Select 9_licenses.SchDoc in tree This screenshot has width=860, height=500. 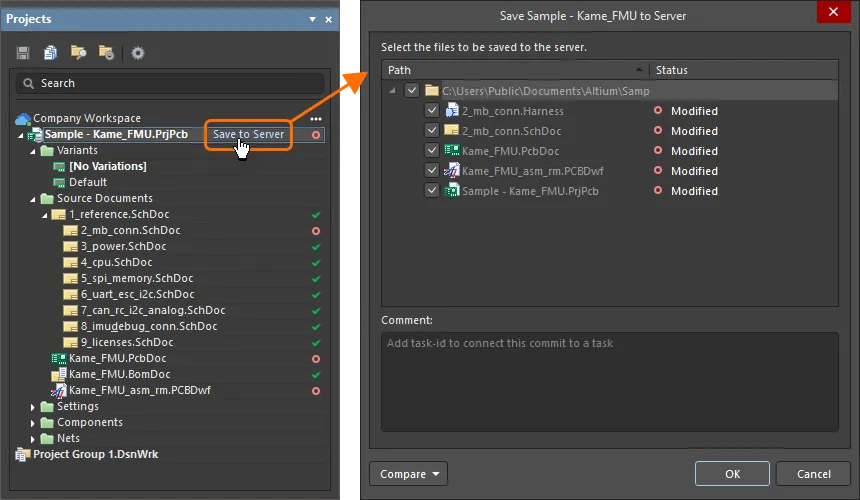tap(127, 342)
